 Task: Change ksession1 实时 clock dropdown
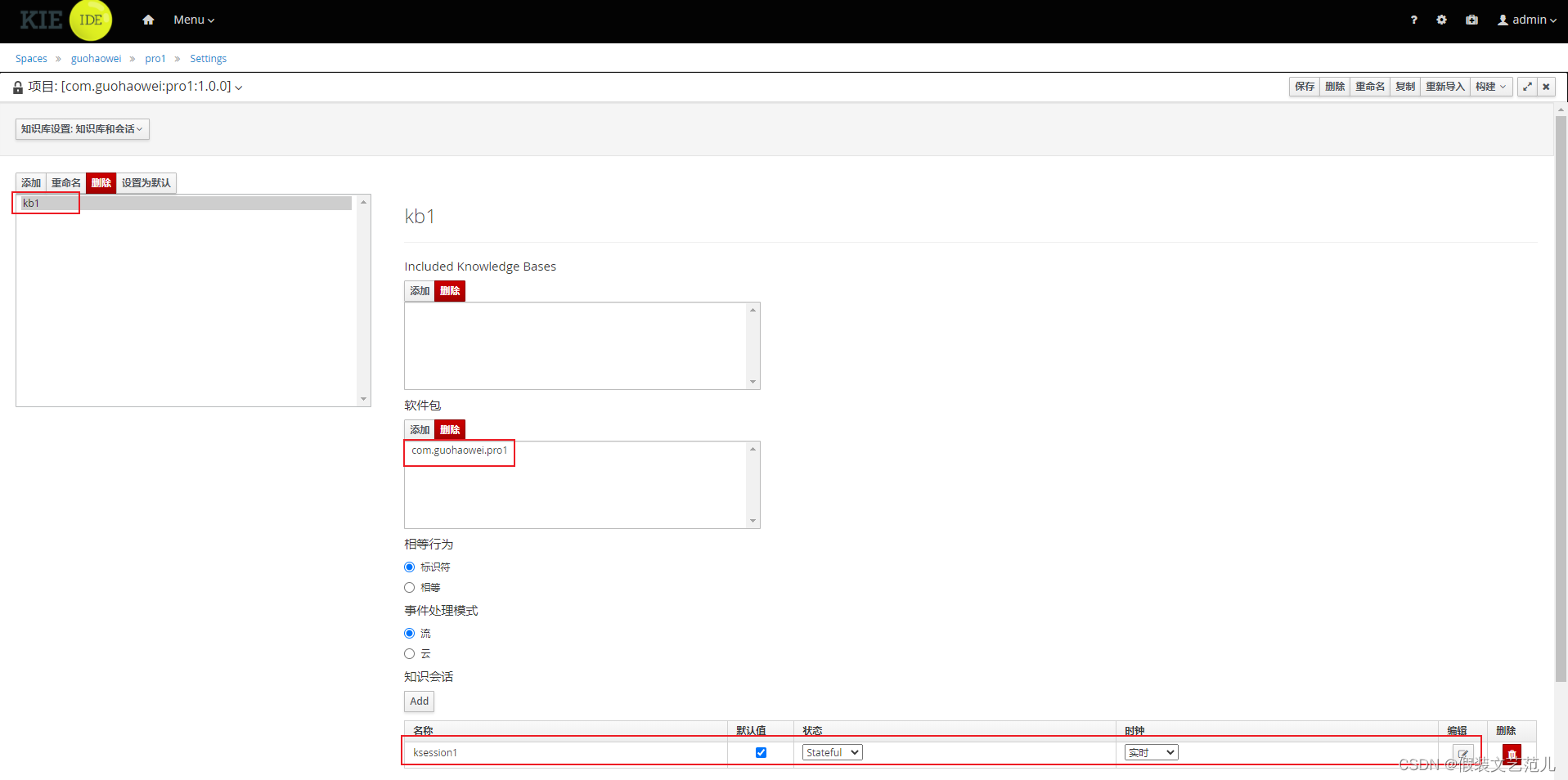1151,753
